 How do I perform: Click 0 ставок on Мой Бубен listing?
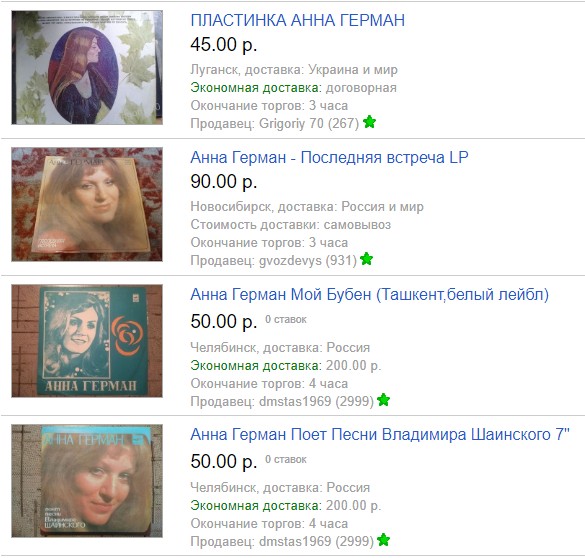coord(286,319)
